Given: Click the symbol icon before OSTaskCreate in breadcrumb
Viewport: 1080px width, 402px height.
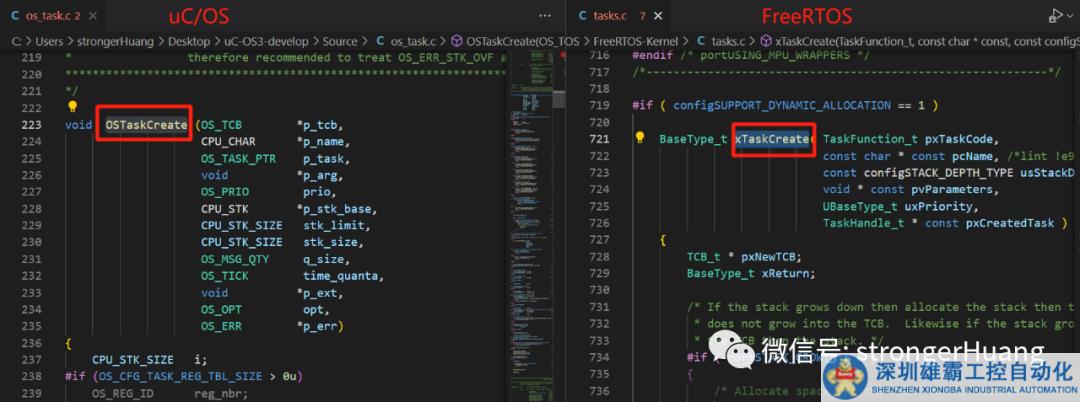Looking at the screenshot, I should 457,41.
